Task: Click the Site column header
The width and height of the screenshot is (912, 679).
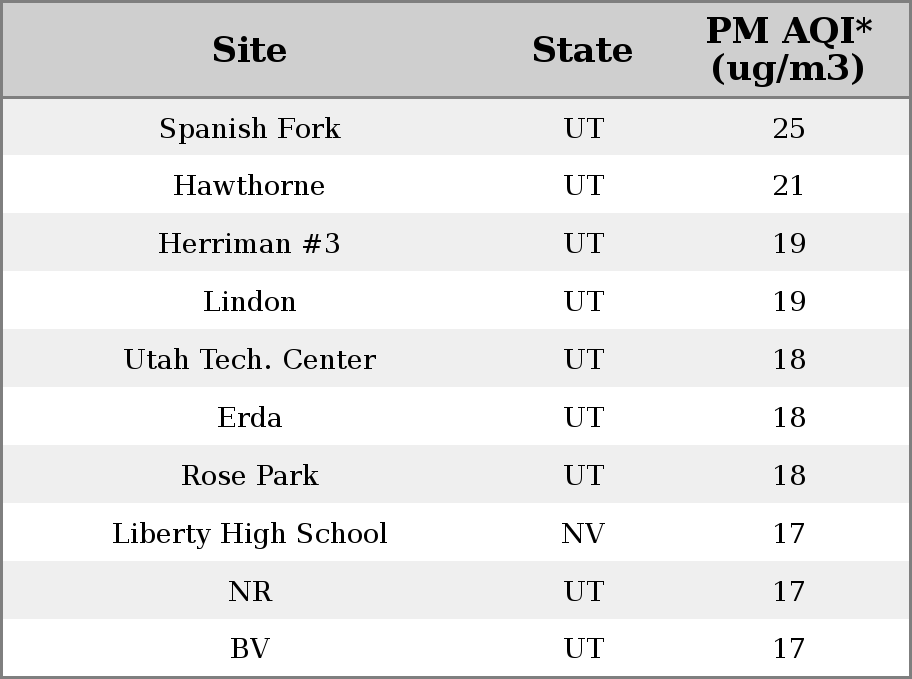Action: (x=250, y=50)
